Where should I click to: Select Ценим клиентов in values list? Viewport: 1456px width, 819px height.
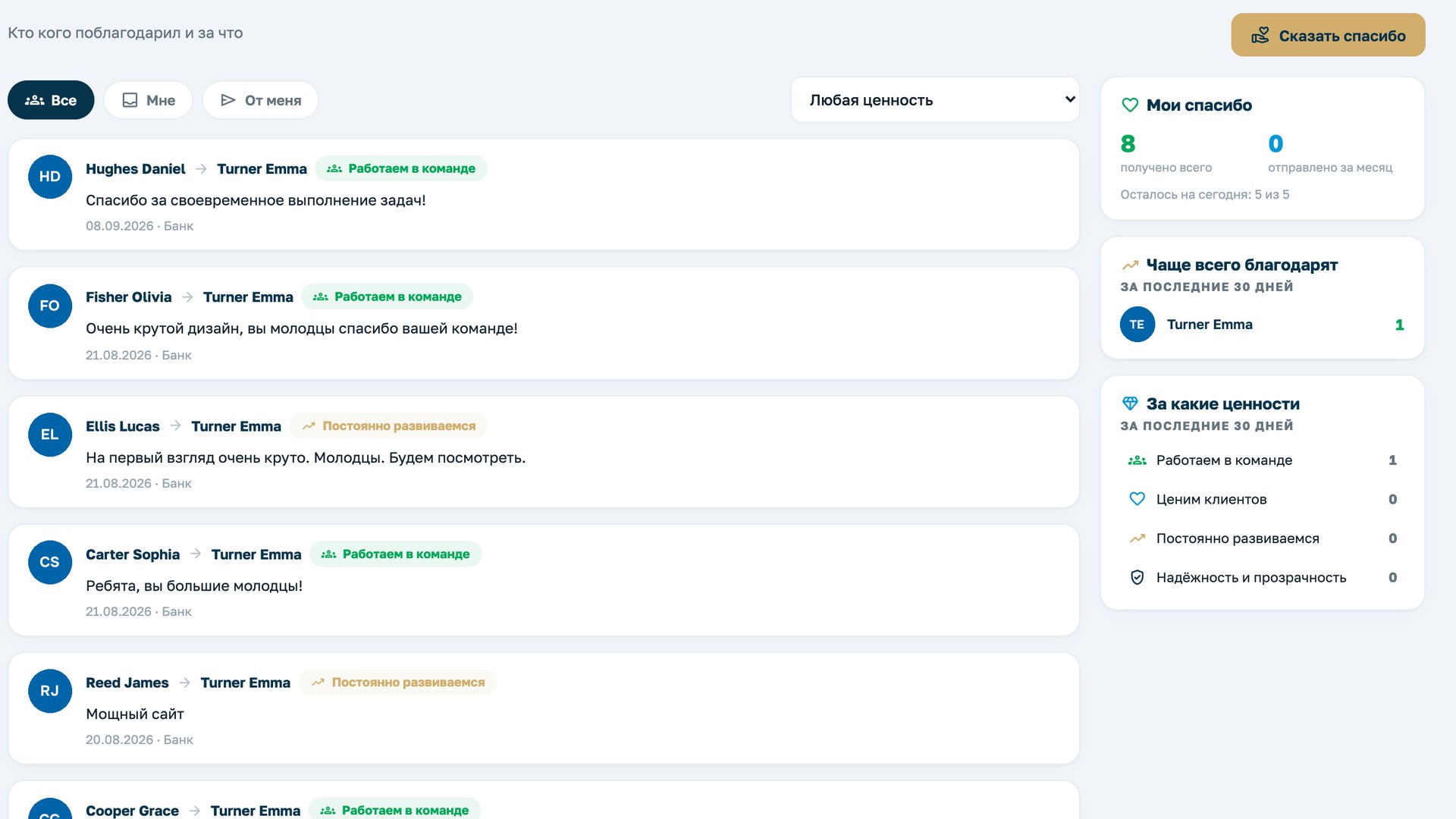1263,499
